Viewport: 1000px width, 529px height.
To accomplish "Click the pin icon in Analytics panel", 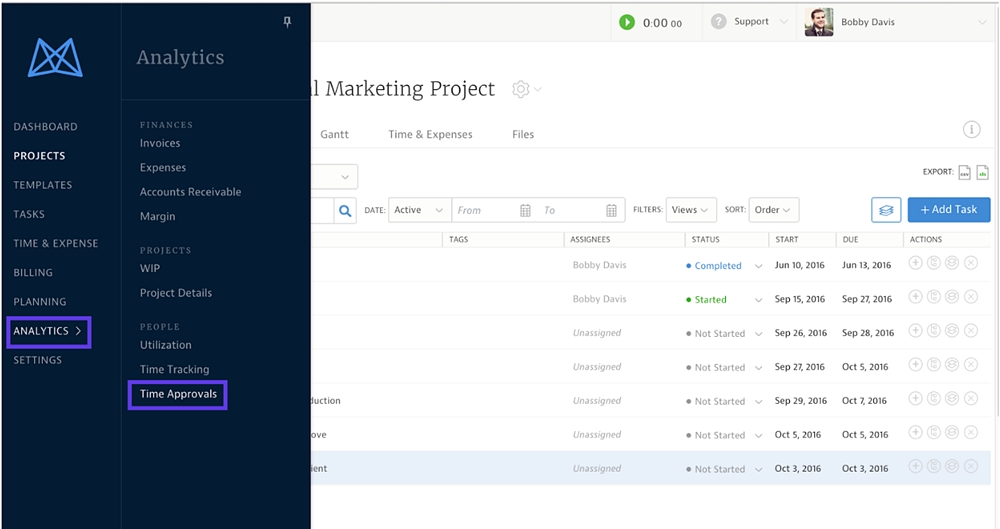I will [x=288, y=22].
